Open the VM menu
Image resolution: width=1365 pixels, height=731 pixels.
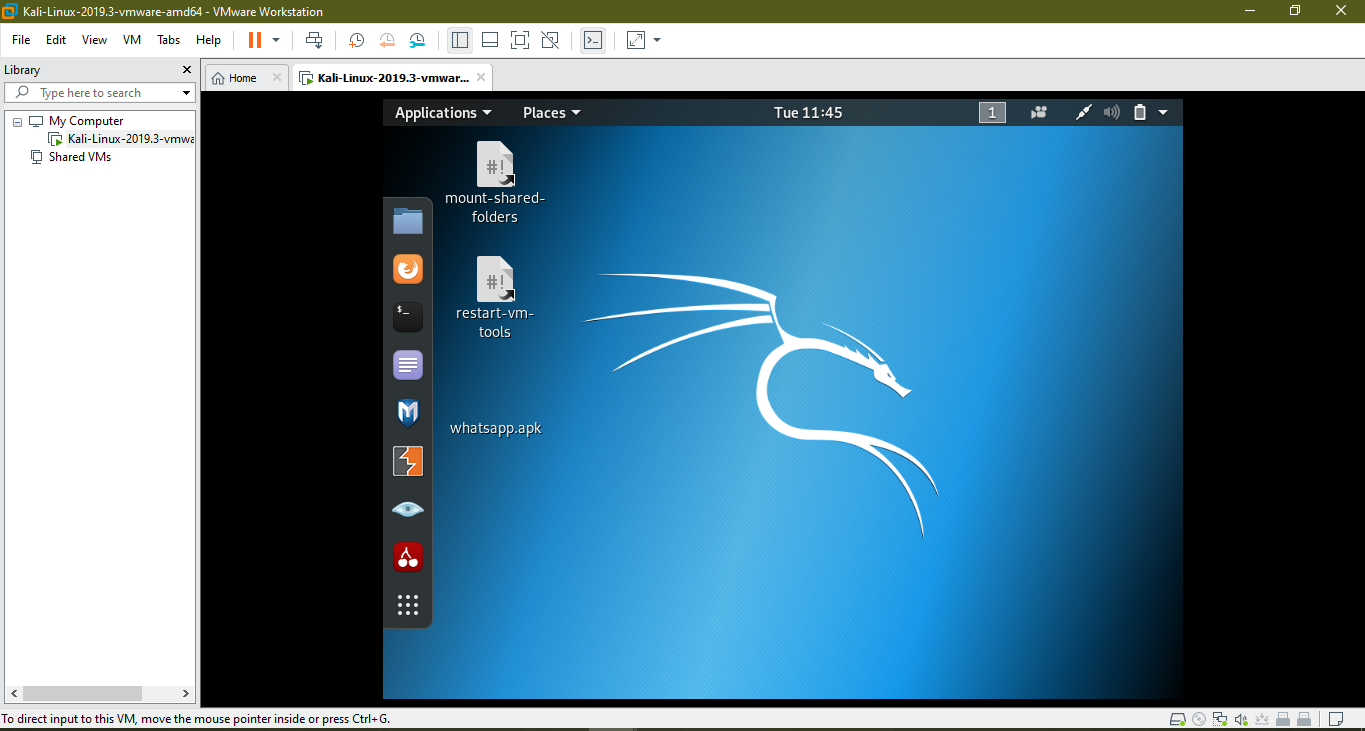point(132,40)
